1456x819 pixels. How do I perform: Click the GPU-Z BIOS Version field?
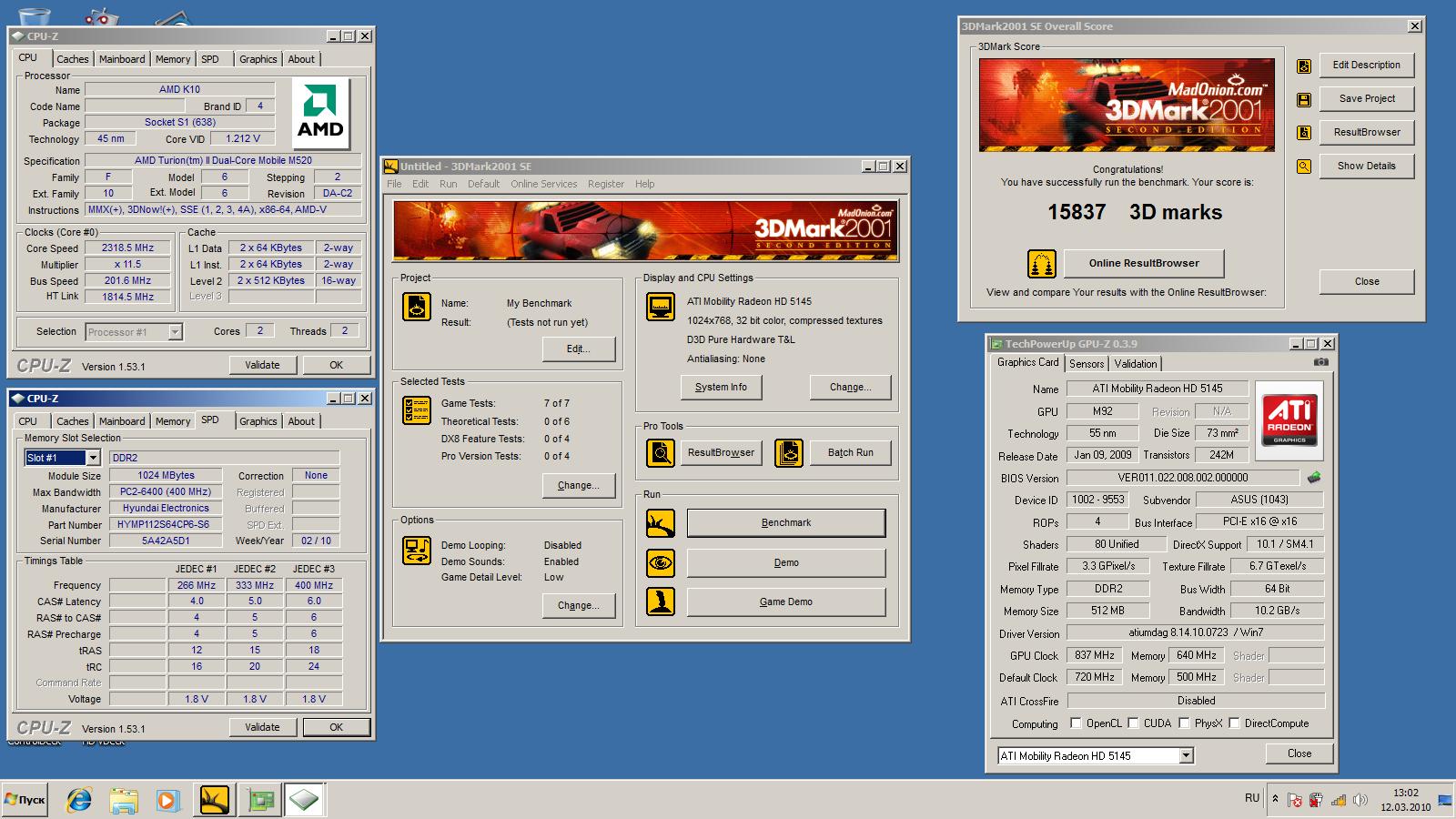pos(1182,478)
